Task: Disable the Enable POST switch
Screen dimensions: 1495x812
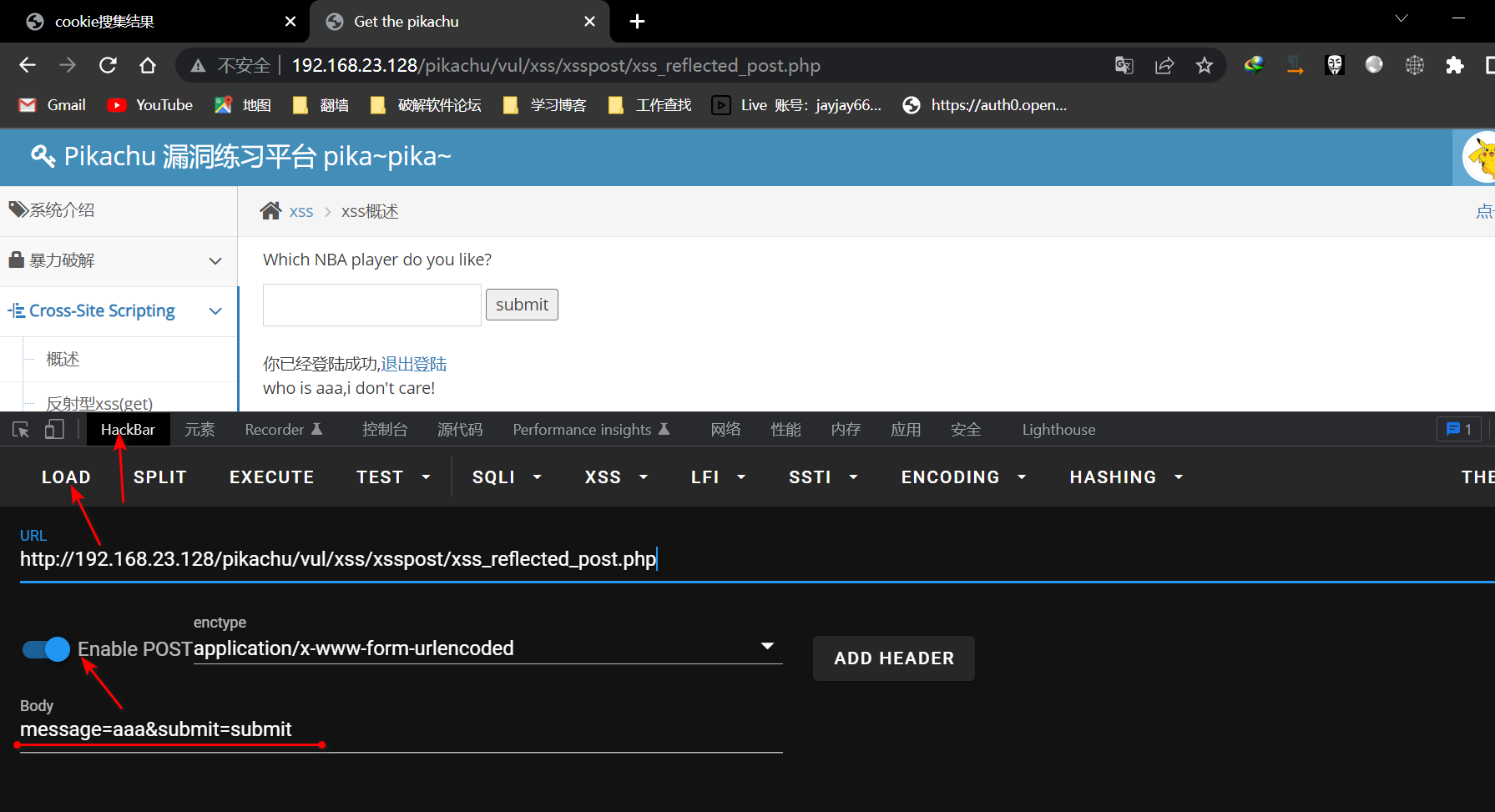Action: (x=47, y=649)
